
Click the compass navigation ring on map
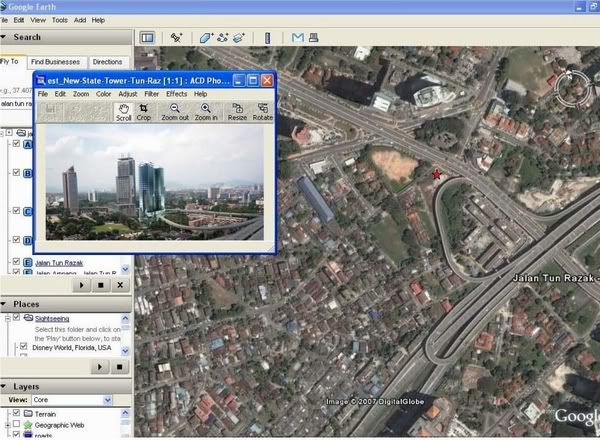click(x=575, y=88)
